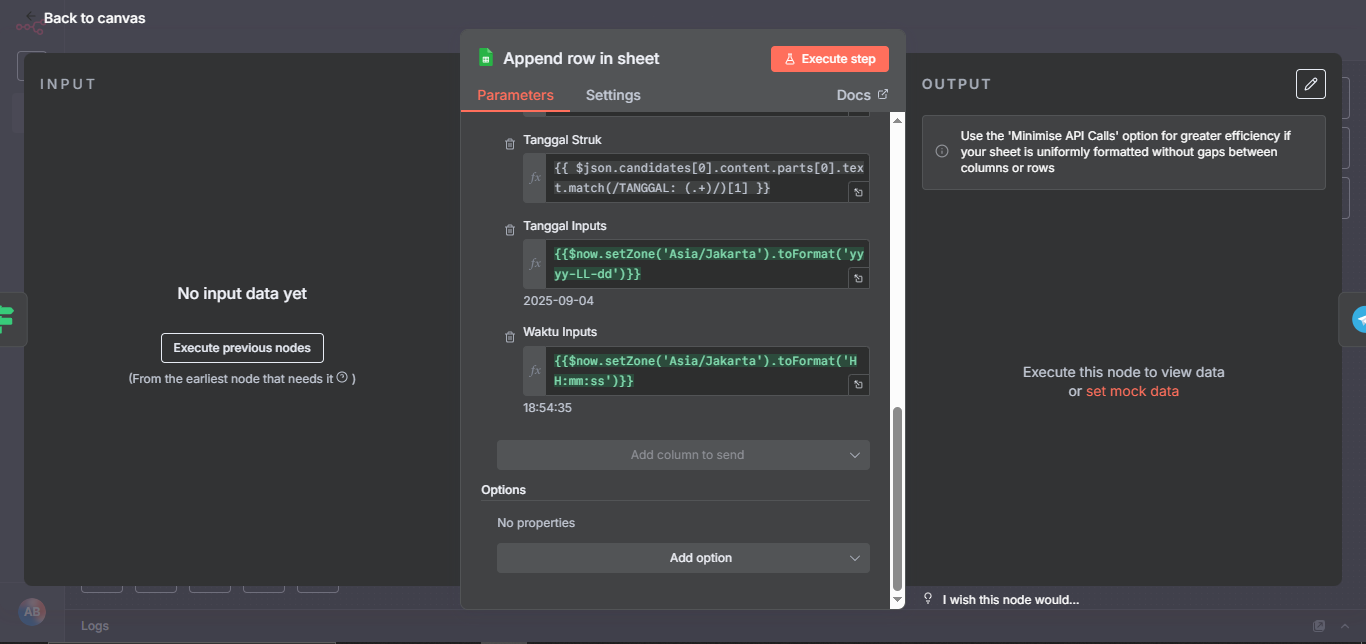This screenshot has height=644, width=1366.
Task: Click trash icon beside Tanggal Inputs
Action: (510, 230)
